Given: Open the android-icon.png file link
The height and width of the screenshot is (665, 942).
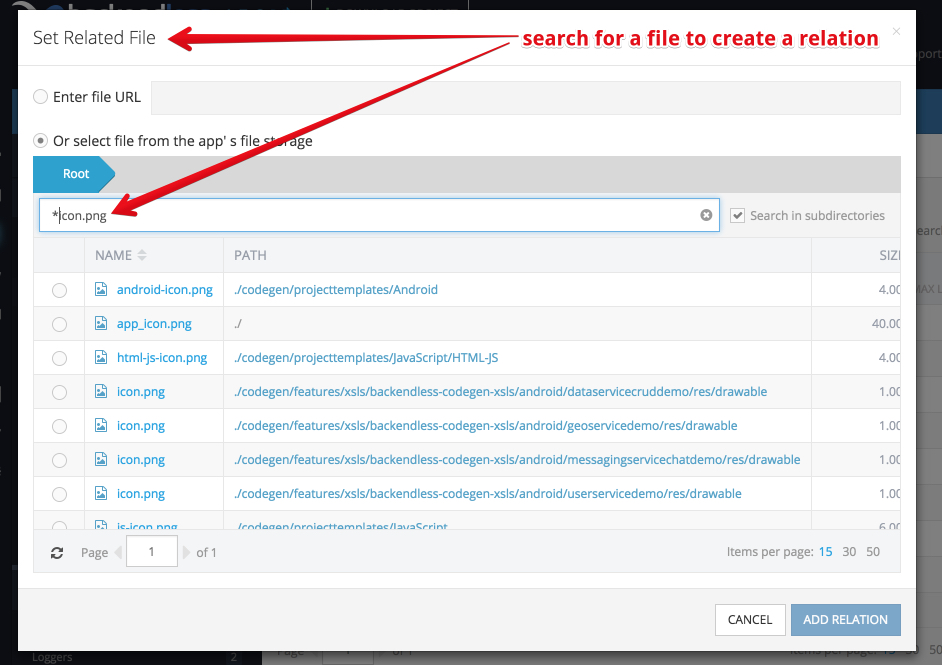Looking at the screenshot, I should (x=165, y=290).
